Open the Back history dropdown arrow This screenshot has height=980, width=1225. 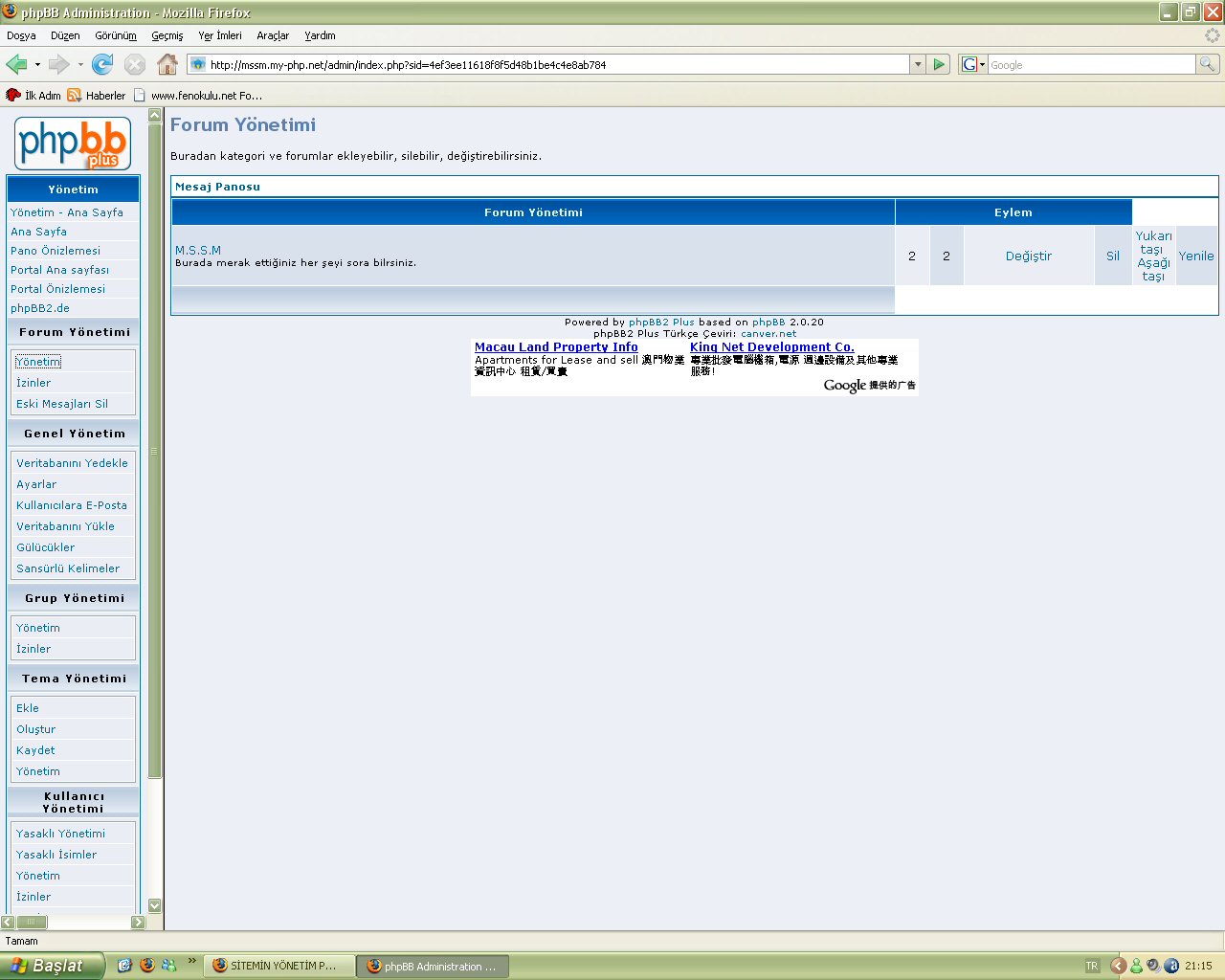click(x=37, y=64)
